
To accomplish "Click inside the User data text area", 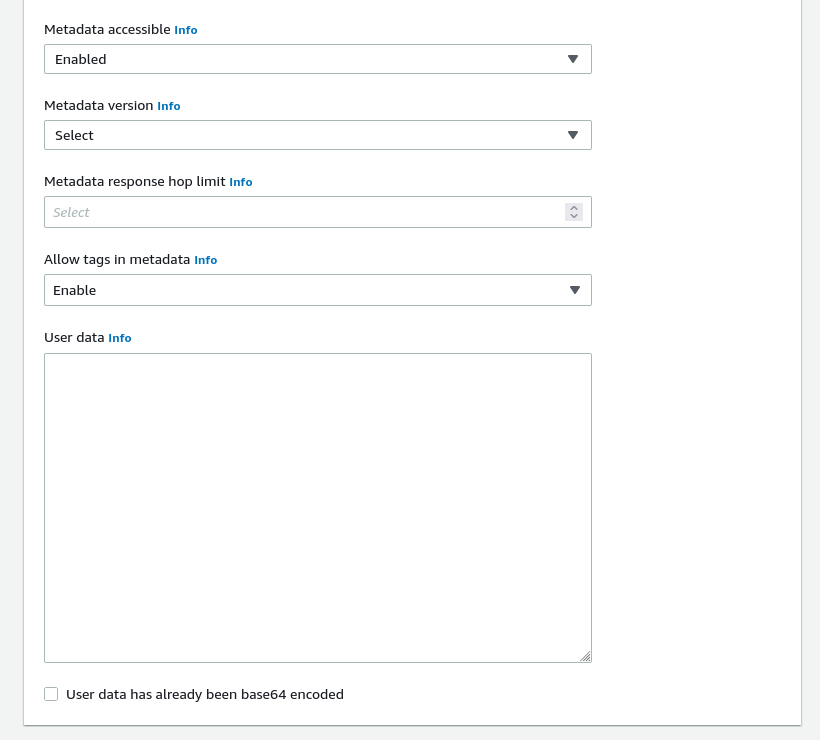I will click(x=317, y=507).
